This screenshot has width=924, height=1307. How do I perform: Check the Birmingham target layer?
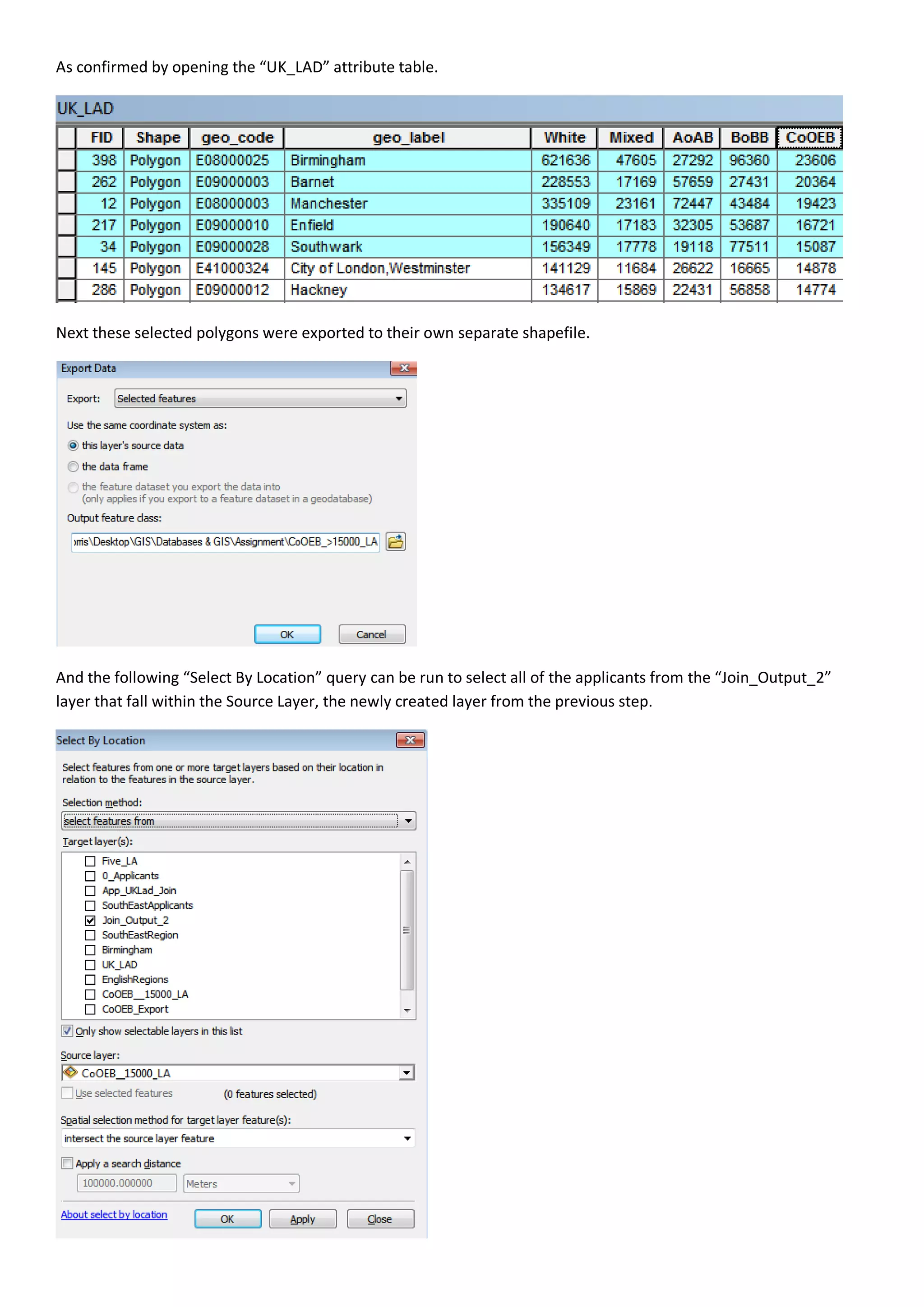90,950
